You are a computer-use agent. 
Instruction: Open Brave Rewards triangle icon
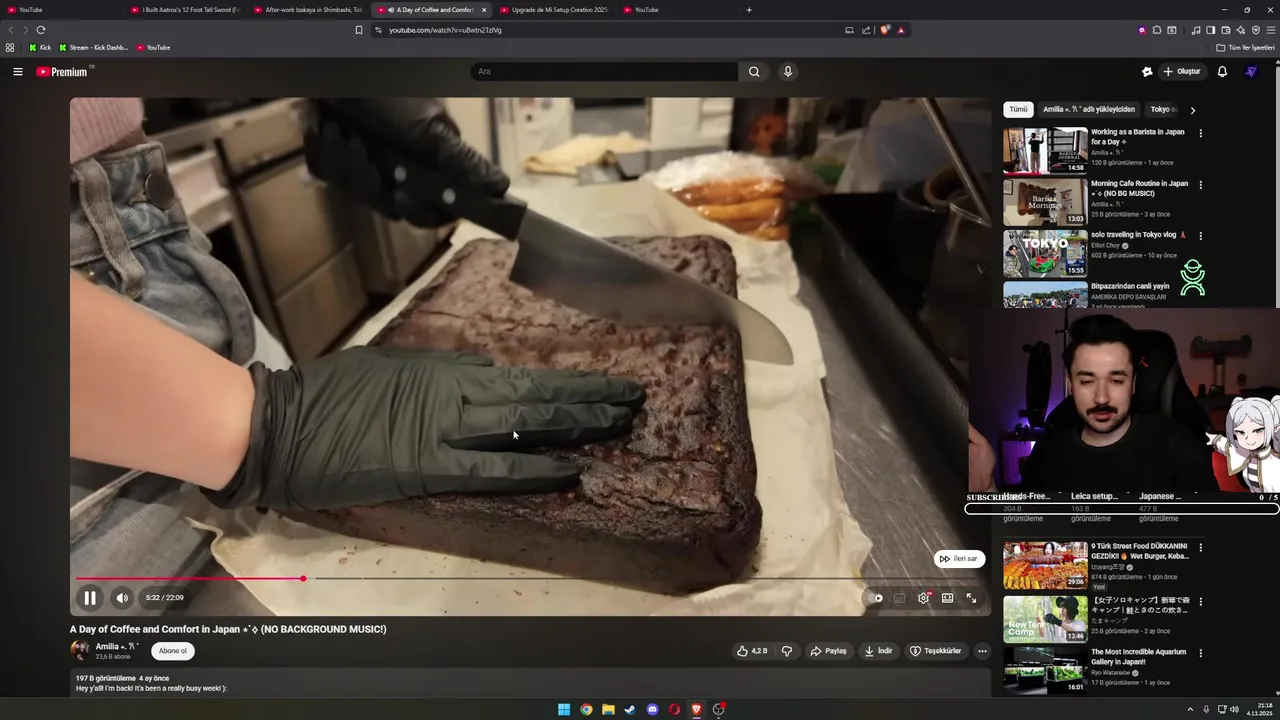[x=901, y=30]
